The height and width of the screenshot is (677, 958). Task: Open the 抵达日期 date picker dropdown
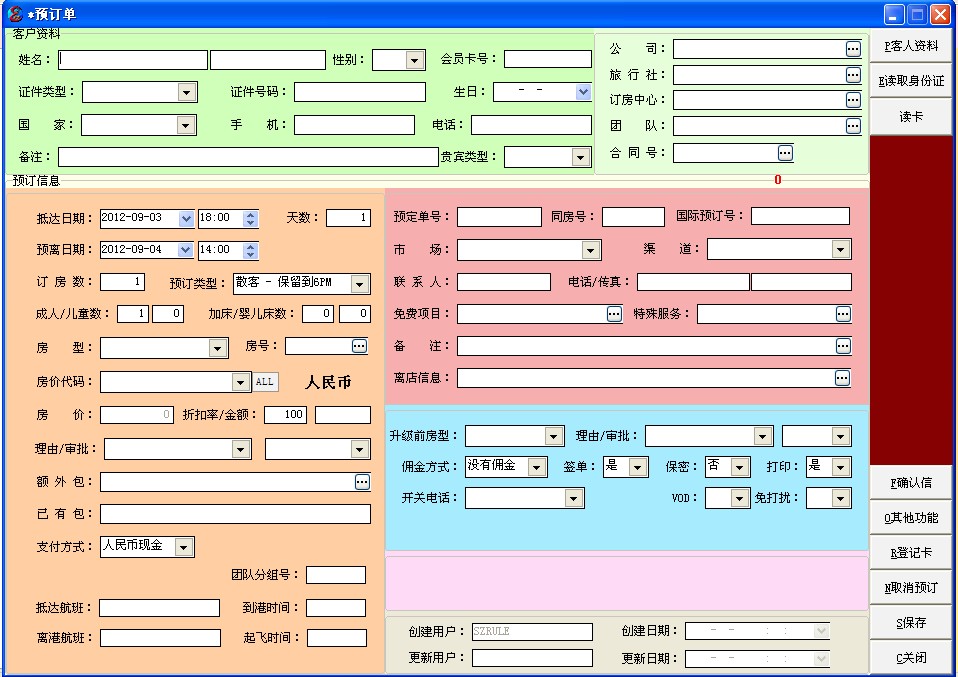coord(185,218)
